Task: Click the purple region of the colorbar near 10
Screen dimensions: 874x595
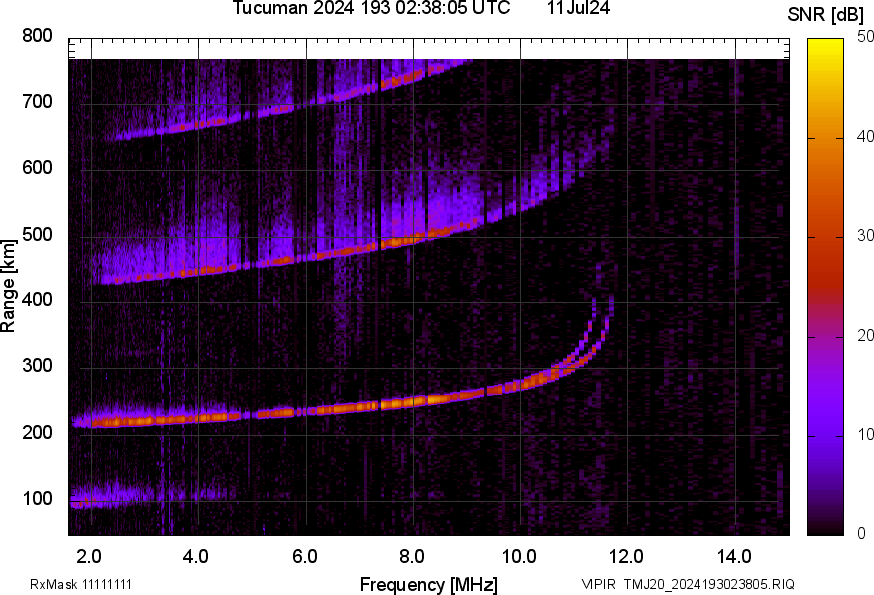Action: (x=826, y=434)
